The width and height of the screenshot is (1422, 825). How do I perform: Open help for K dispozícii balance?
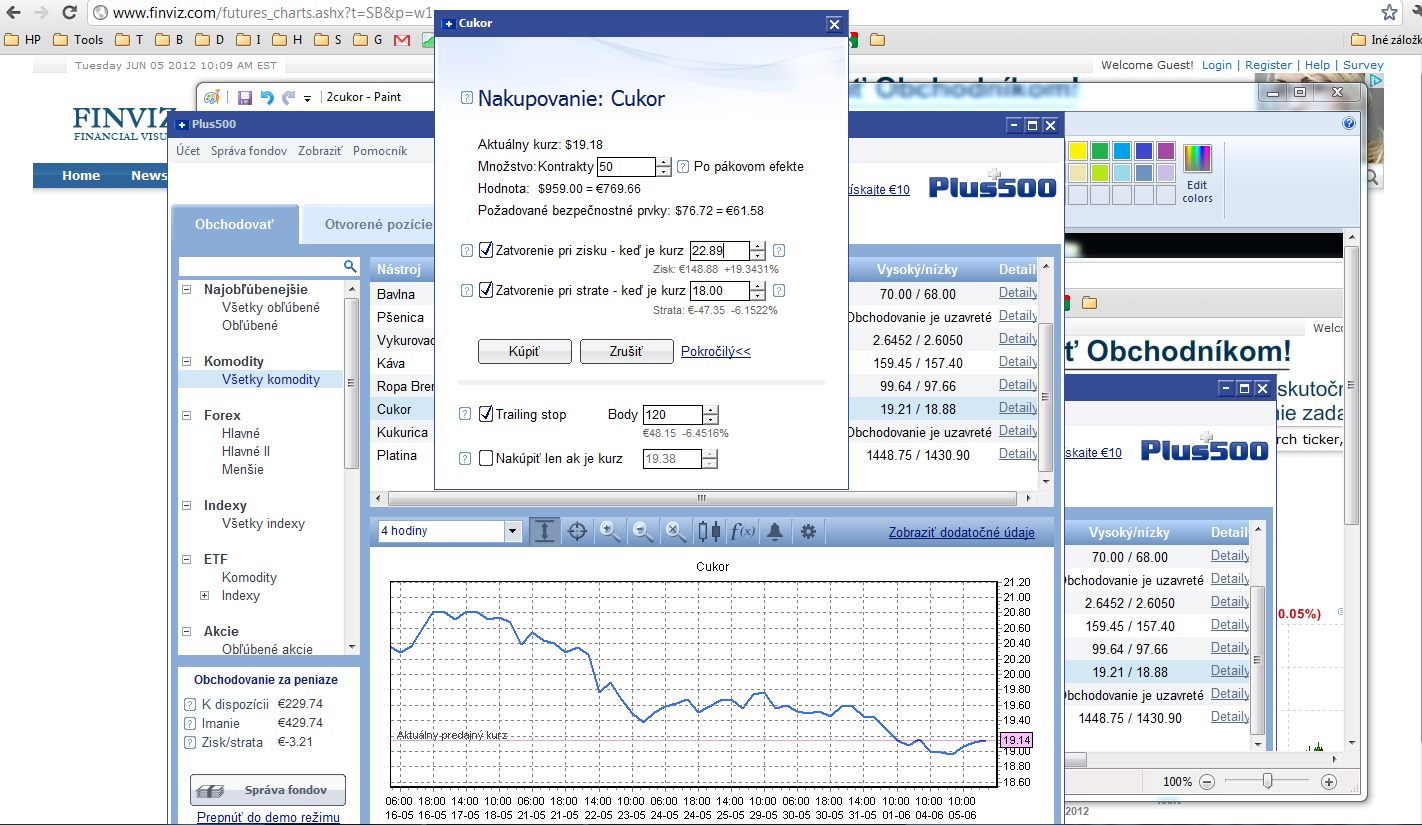click(190, 704)
